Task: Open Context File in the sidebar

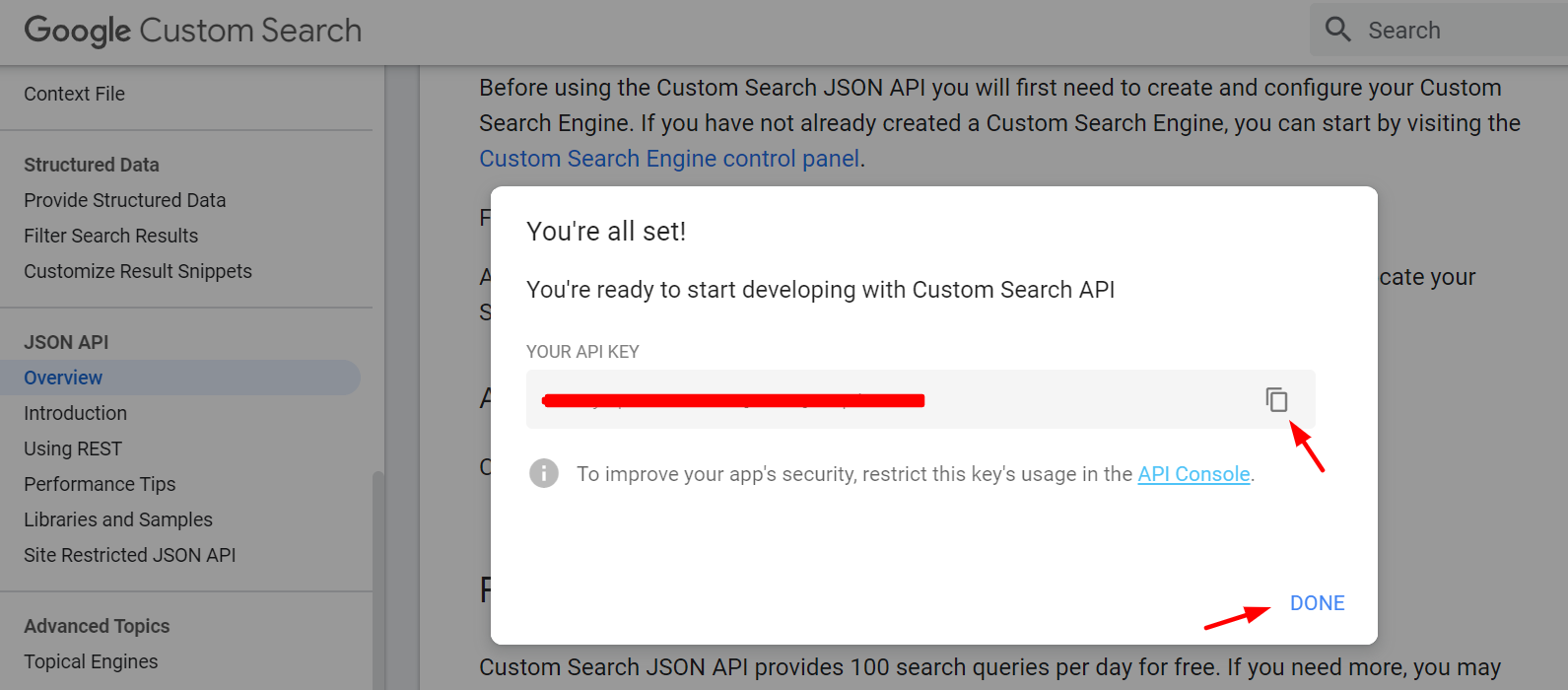Action: pyautogui.click(x=75, y=94)
